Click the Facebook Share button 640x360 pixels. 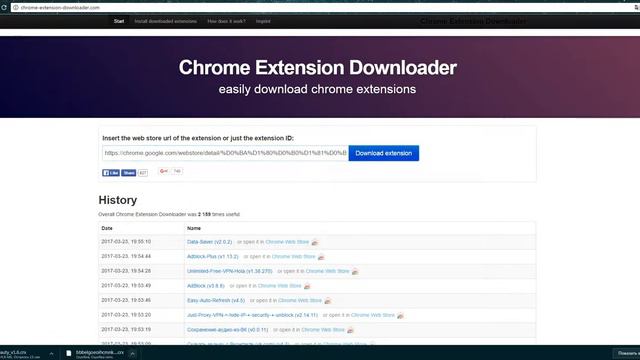coord(128,173)
